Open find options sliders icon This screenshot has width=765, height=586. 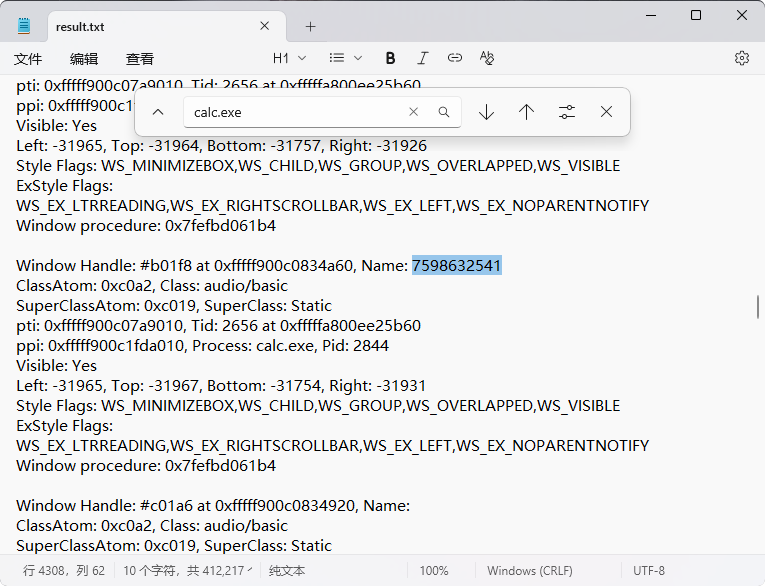[566, 112]
